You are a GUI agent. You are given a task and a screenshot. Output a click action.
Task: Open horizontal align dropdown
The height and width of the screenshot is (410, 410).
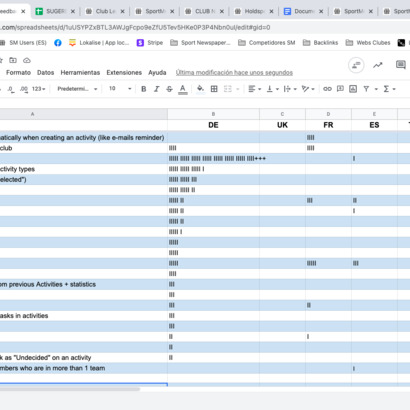click(x=254, y=89)
